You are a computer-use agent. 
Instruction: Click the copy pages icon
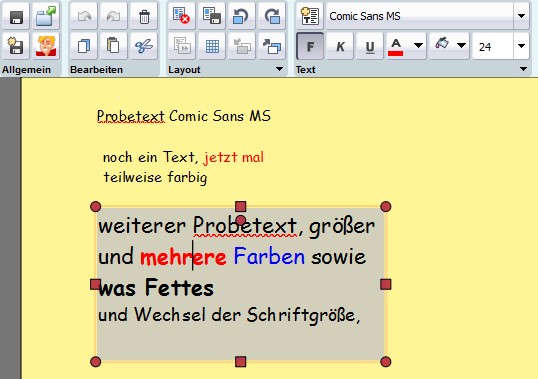(x=84, y=46)
